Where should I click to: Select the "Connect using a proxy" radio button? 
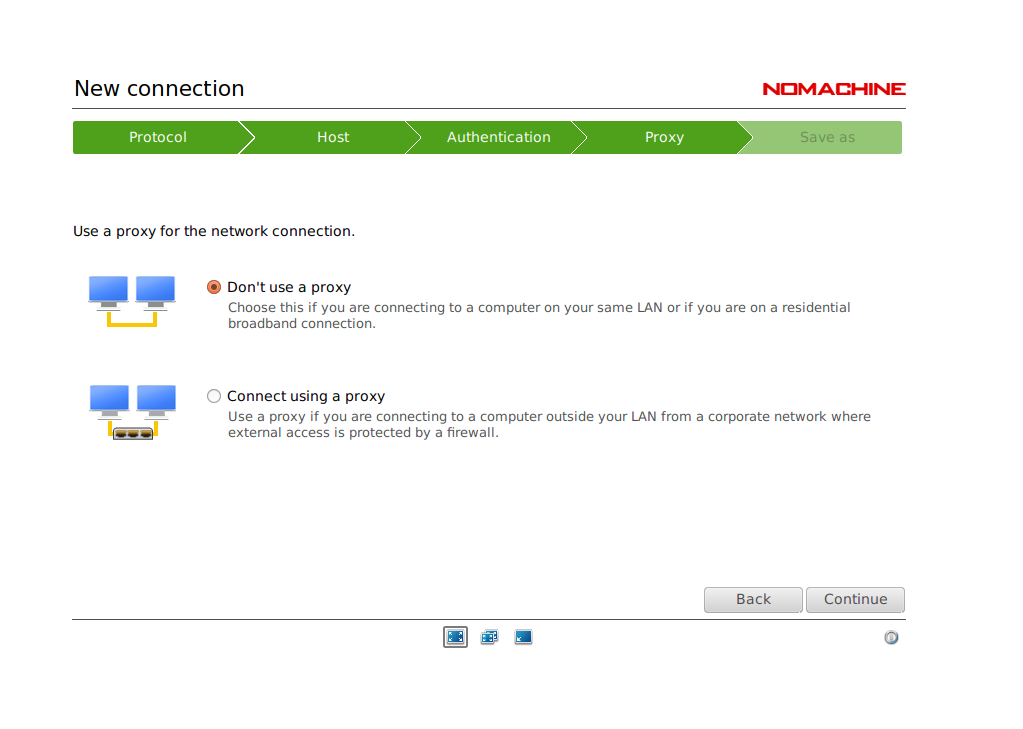214,396
